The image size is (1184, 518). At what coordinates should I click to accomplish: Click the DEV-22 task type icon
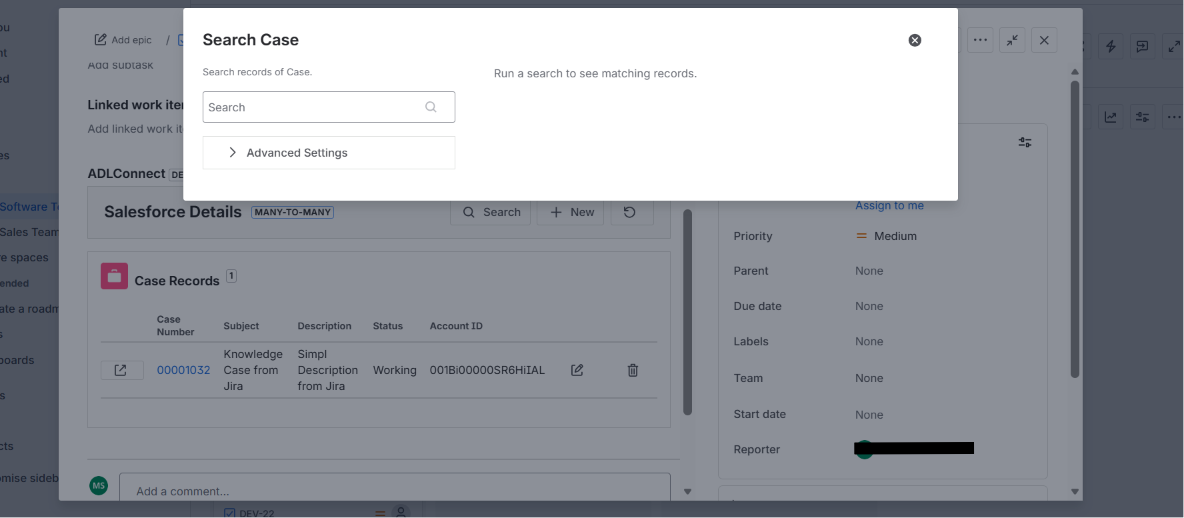[230, 513]
